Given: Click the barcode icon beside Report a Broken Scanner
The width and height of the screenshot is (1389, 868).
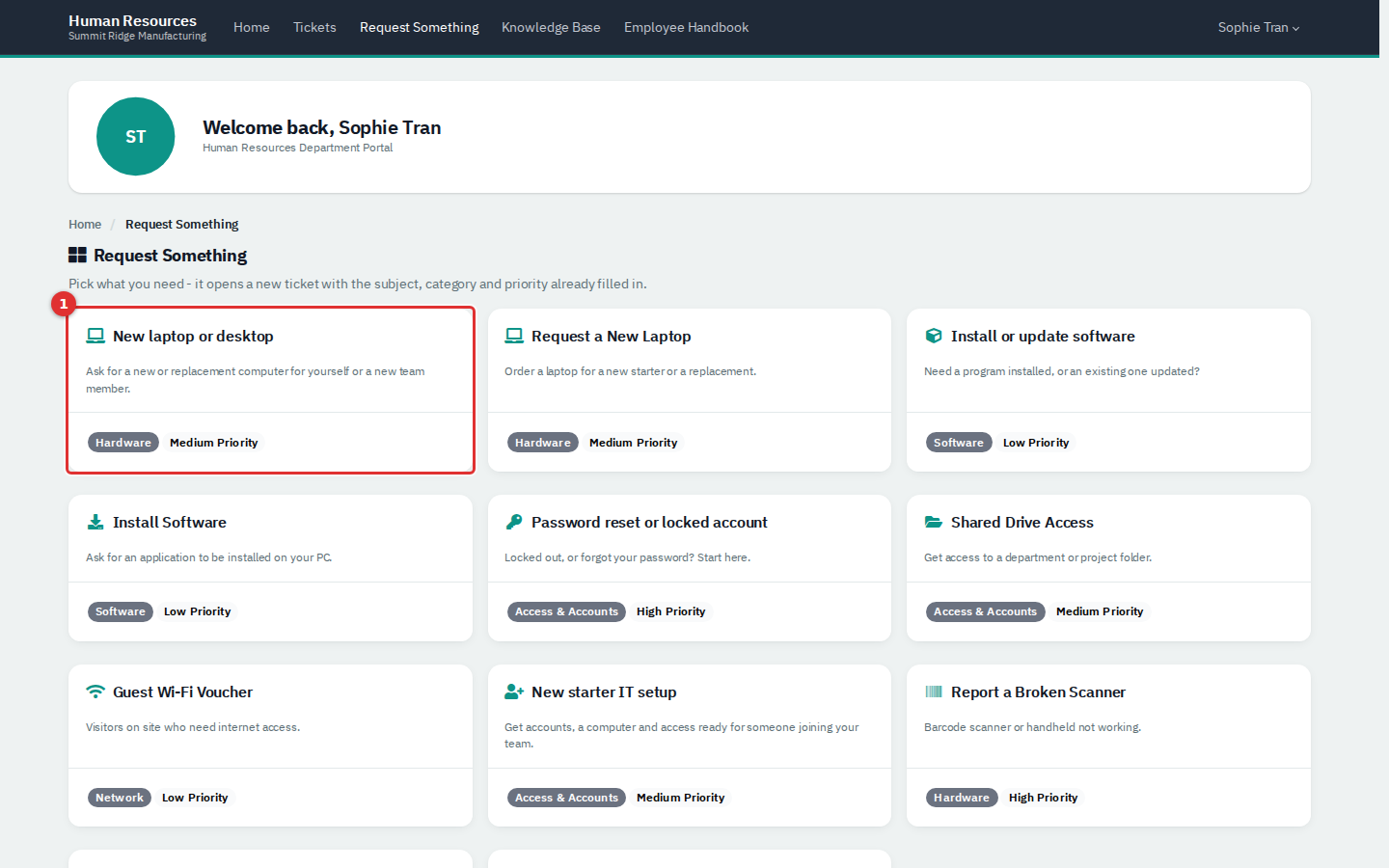Looking at the screenshot, I should [x=934, y=692].
